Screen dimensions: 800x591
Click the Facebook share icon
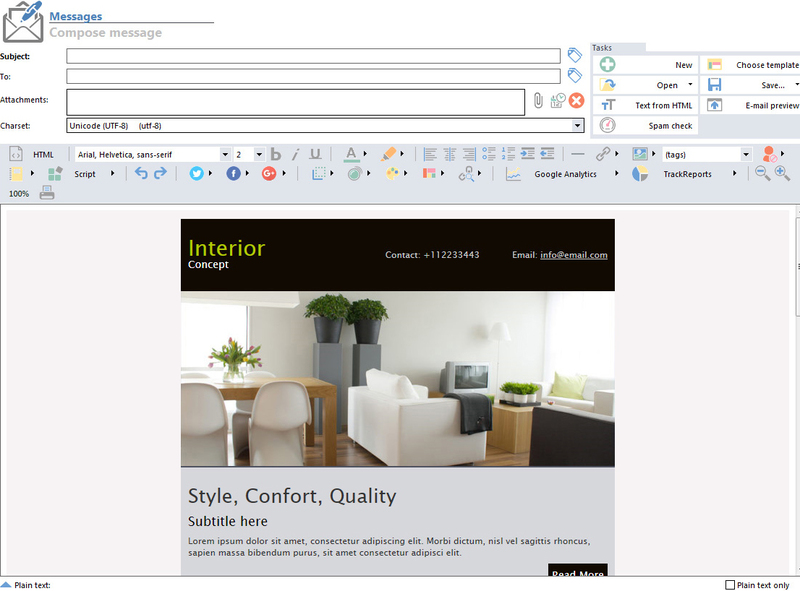tap(234, 173)
